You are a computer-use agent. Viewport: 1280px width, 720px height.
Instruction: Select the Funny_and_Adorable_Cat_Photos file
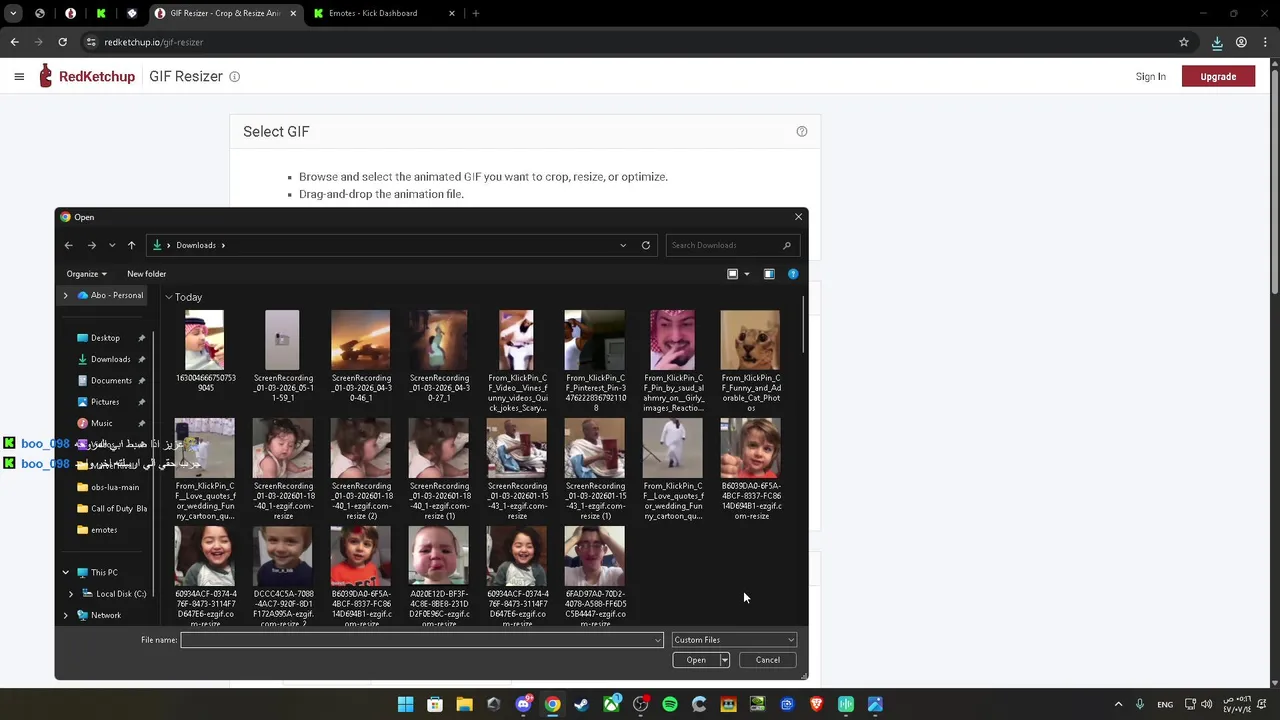751,361
